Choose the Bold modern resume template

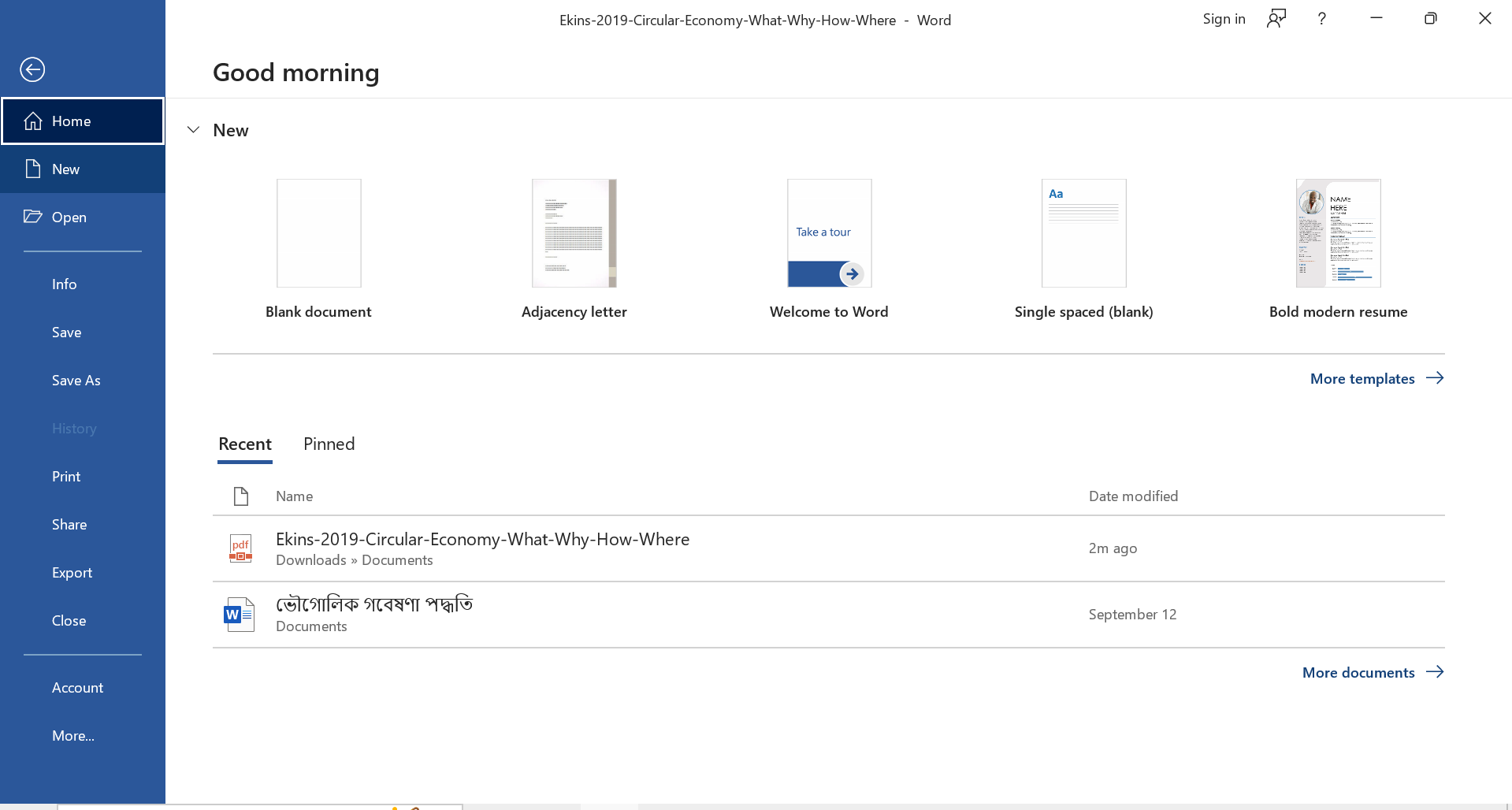1338,233
